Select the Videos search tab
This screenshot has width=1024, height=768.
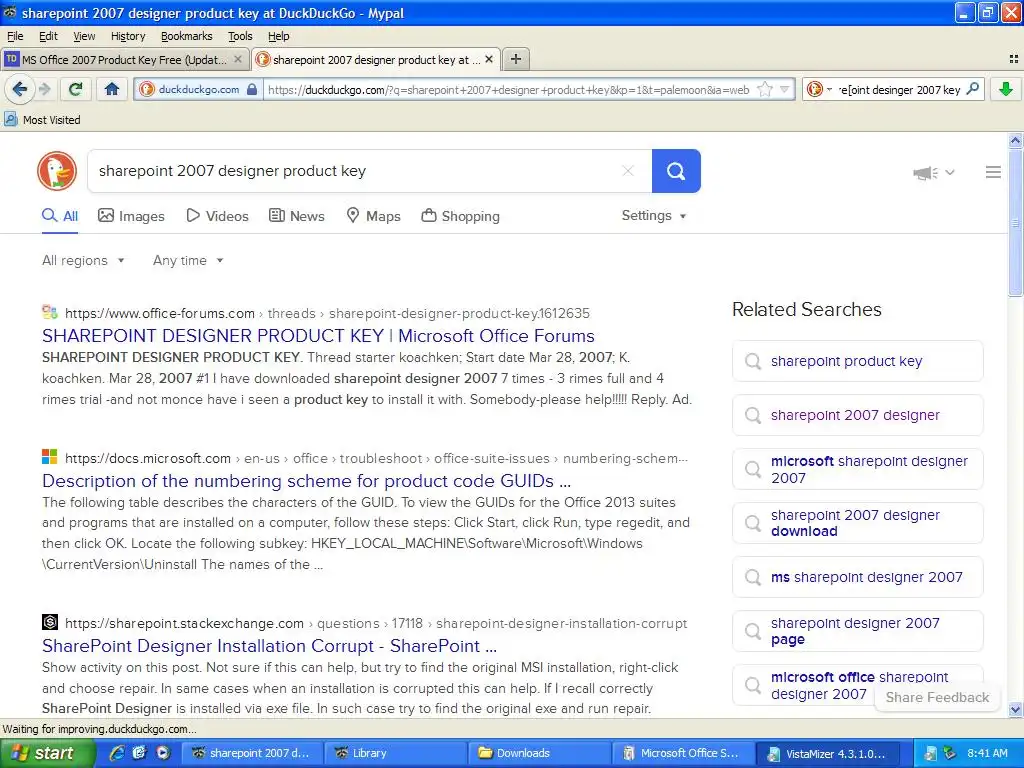217,216
